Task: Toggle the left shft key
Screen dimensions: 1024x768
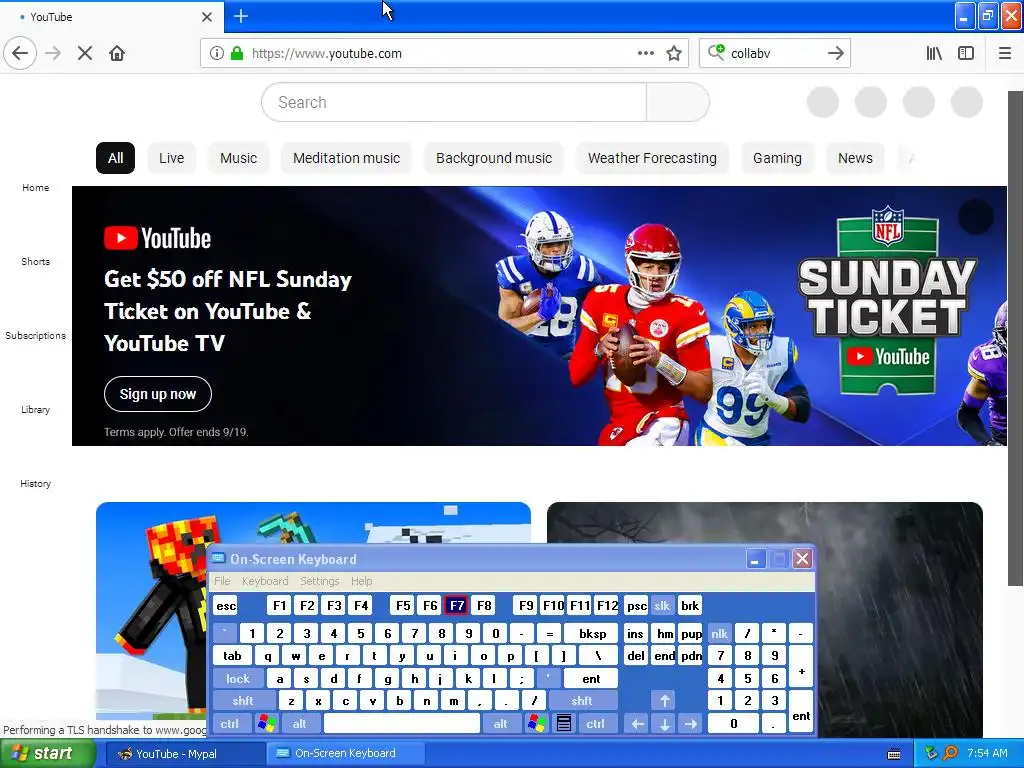Action: click(243, 701)
